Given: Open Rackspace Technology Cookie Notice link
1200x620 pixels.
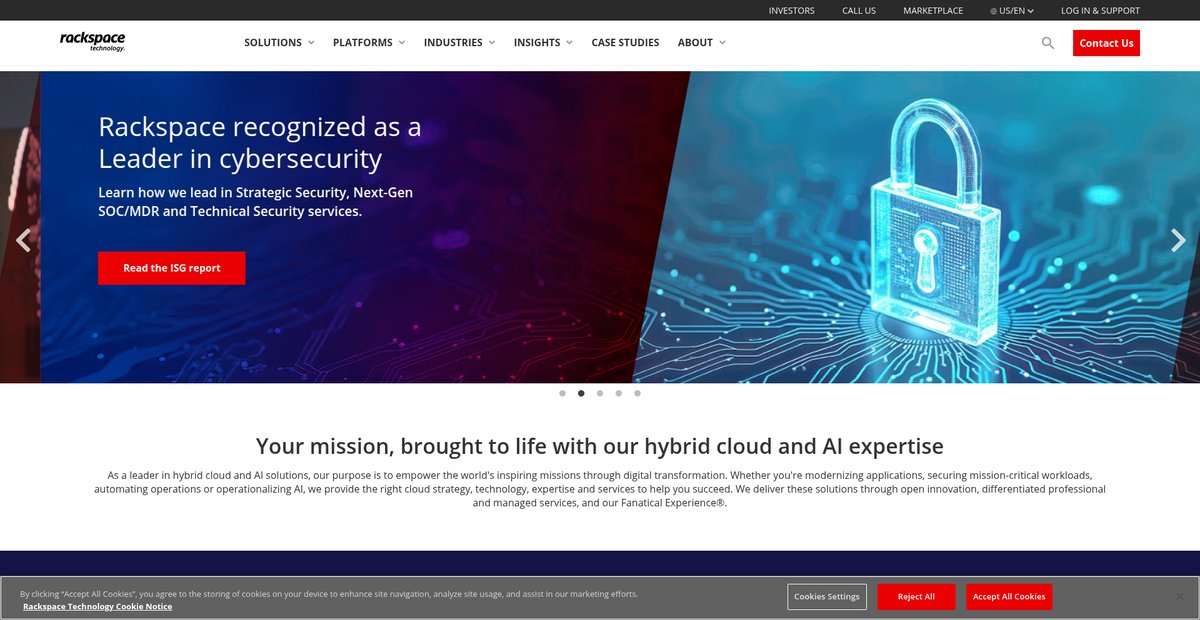Looking at the screenshot, I should tap(97, 607).
